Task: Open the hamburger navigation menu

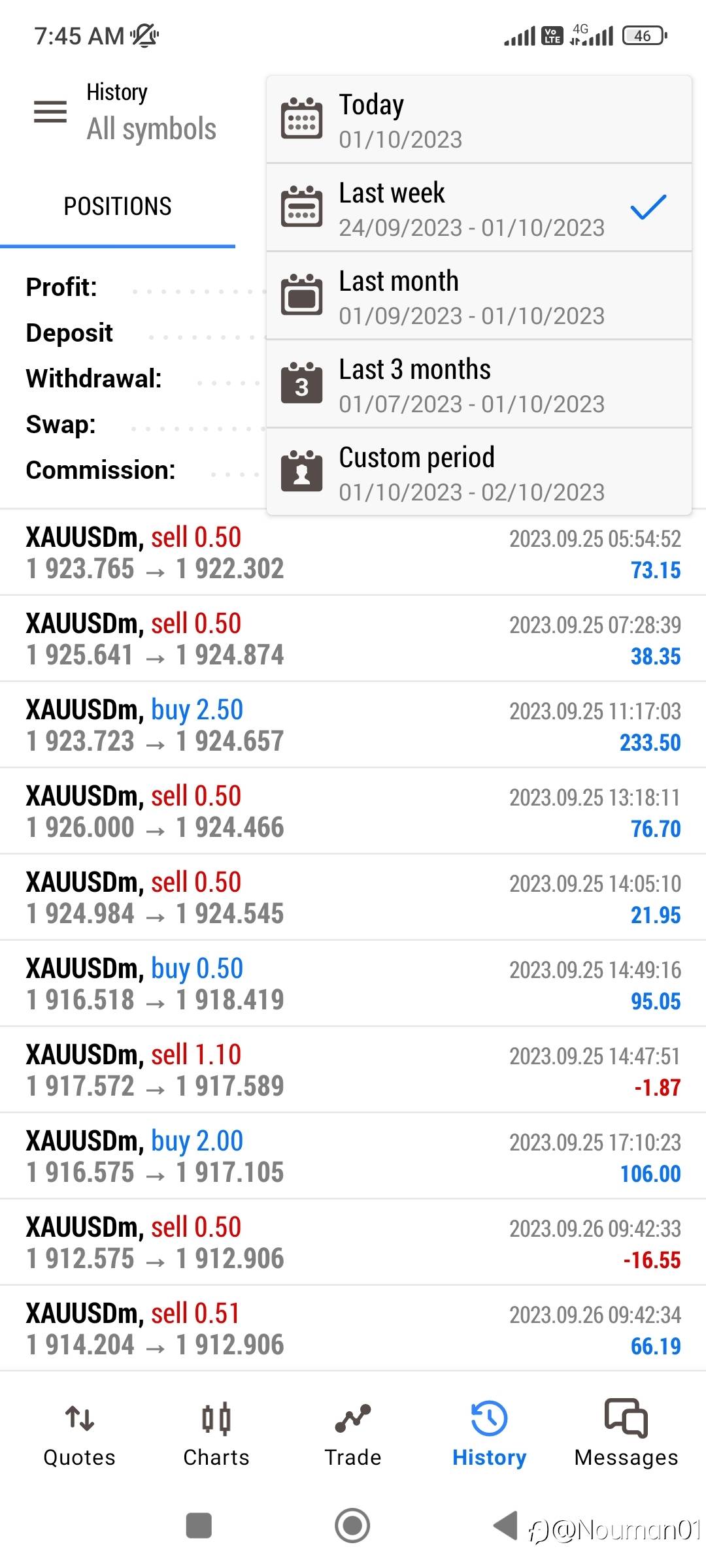Action: coord(50,112)
